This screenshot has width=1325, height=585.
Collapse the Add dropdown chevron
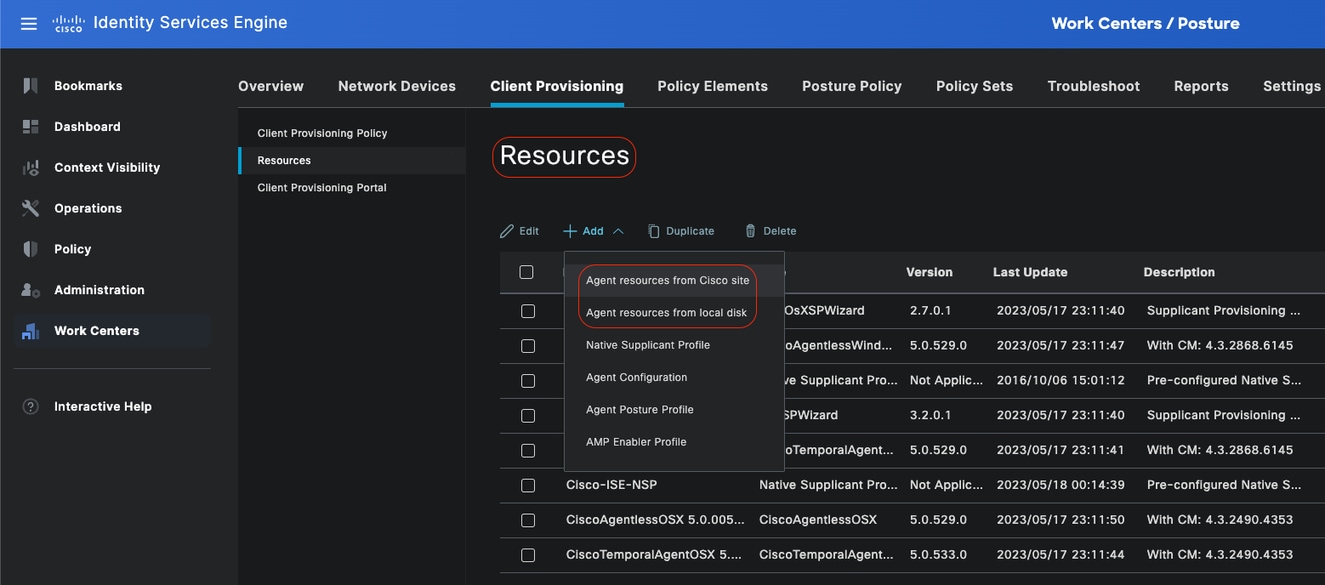pos(618,231)
